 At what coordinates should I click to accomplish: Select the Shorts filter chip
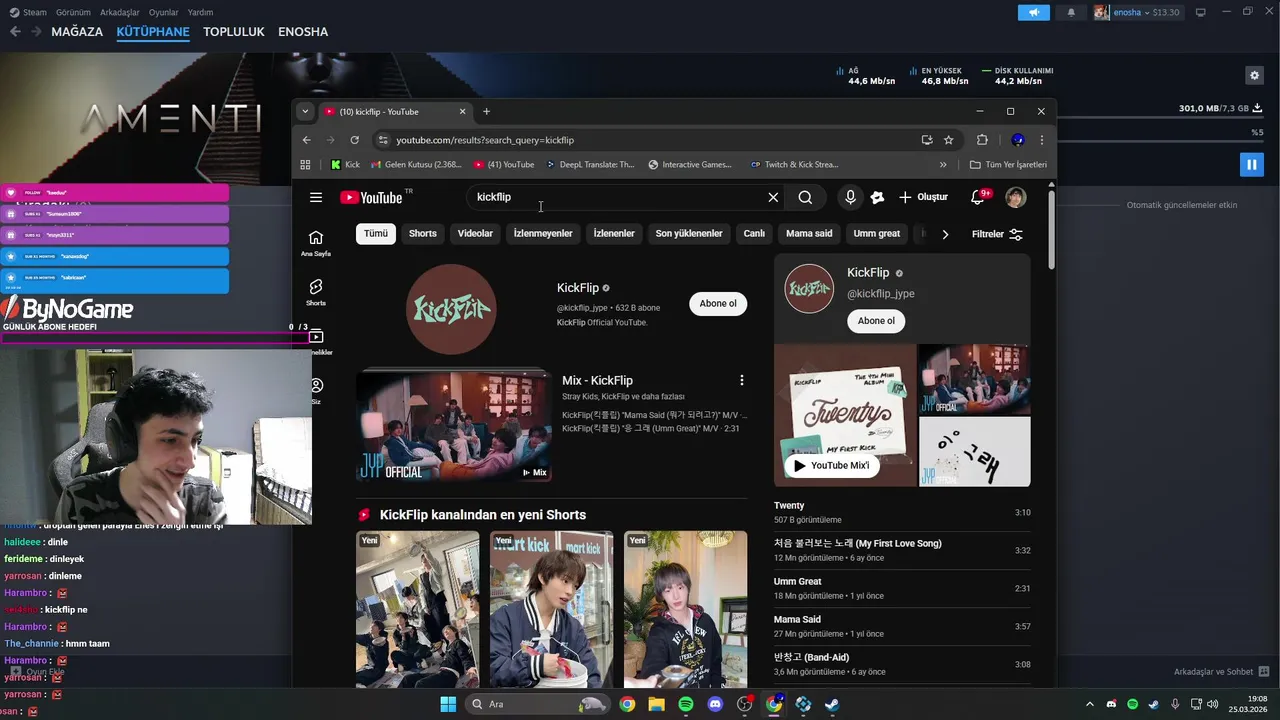423,234
